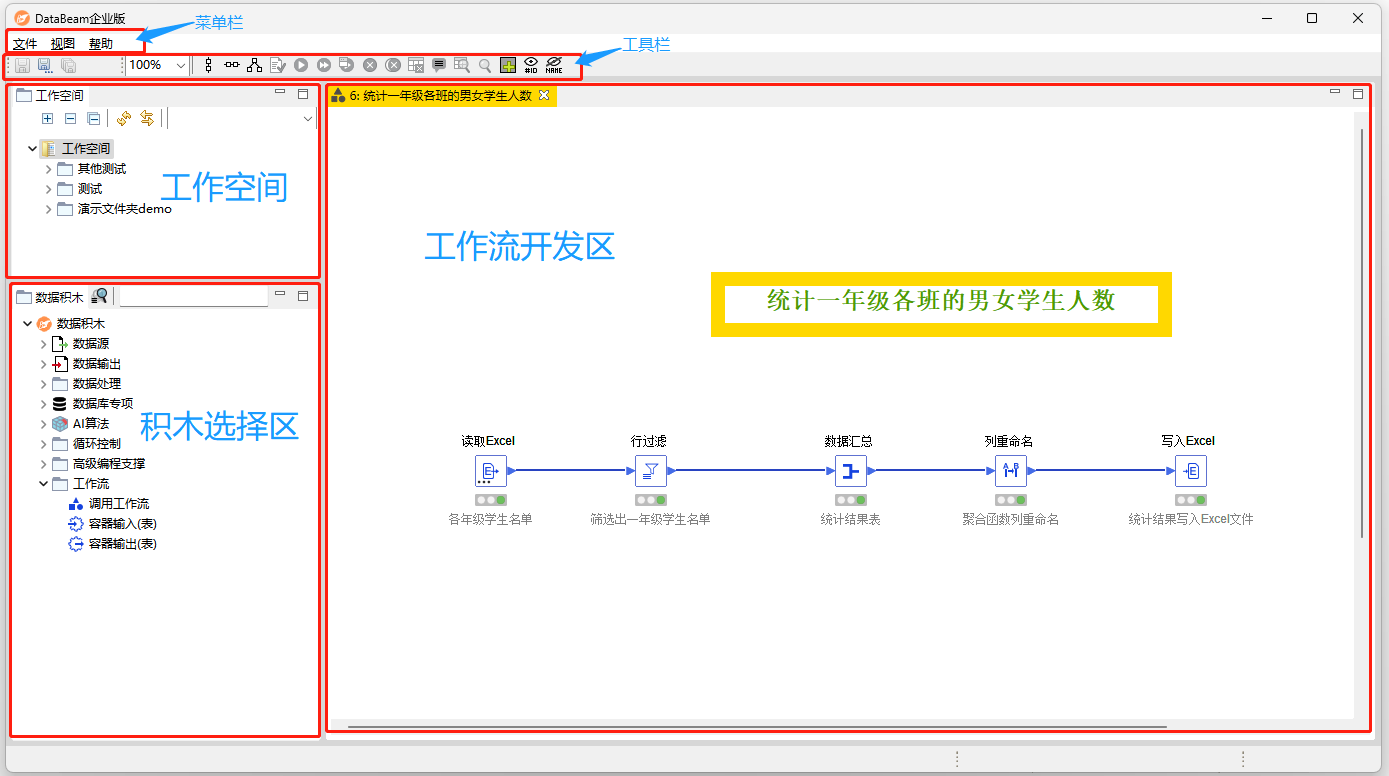Open the 视图 menu
The image size is (1389, 776).
point(63,44)
